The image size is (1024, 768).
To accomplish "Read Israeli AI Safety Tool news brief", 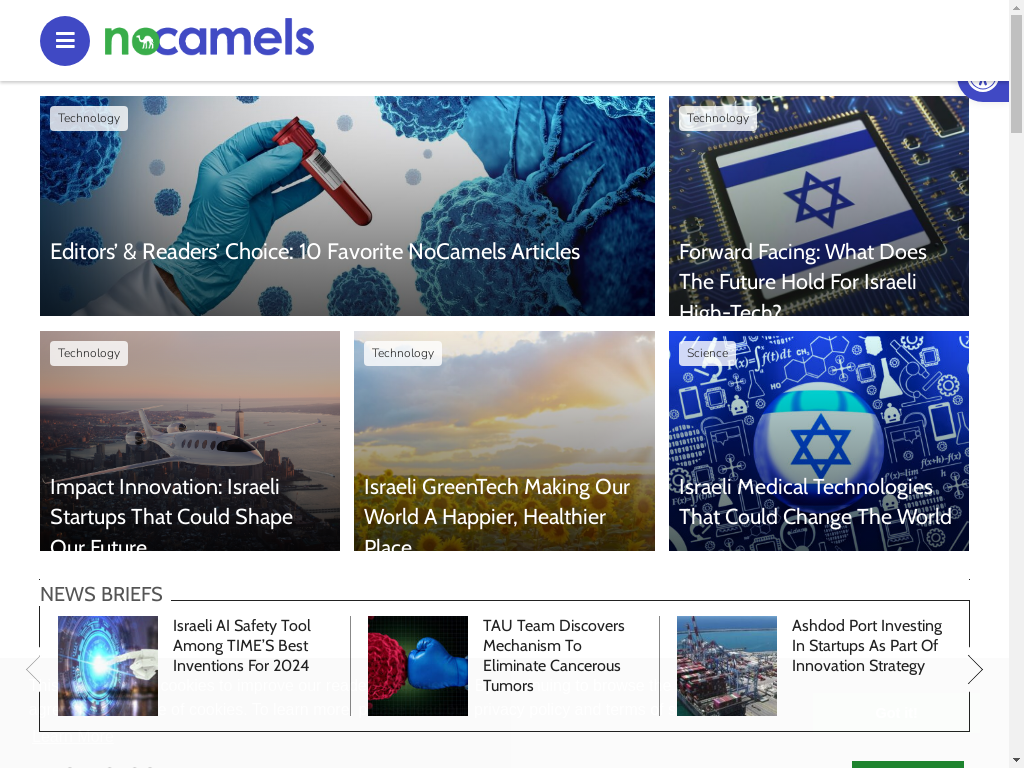I will (242, 645).
